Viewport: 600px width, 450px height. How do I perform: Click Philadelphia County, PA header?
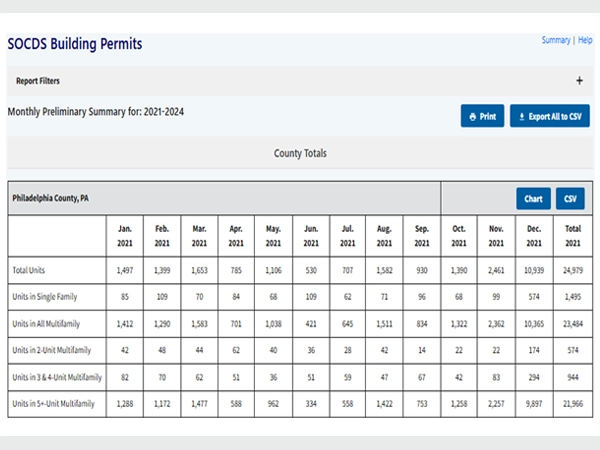(50, 198)
